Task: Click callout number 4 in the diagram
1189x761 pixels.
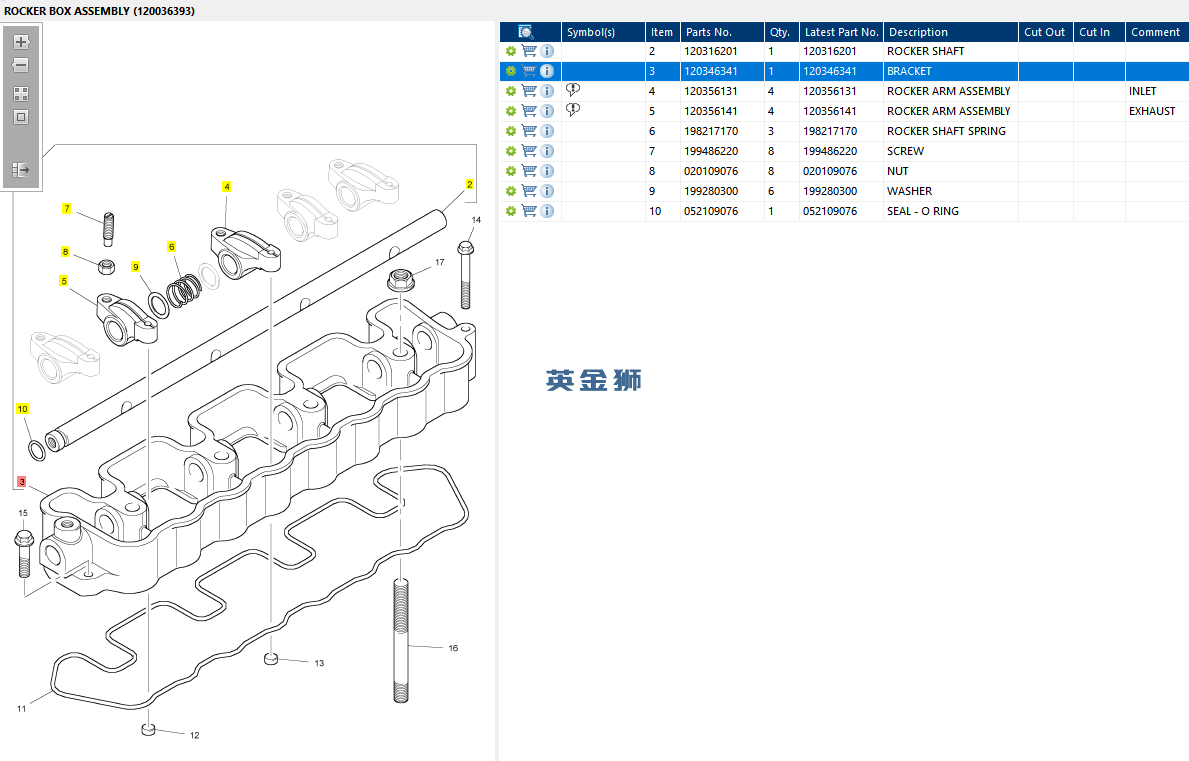Action: 227,187
